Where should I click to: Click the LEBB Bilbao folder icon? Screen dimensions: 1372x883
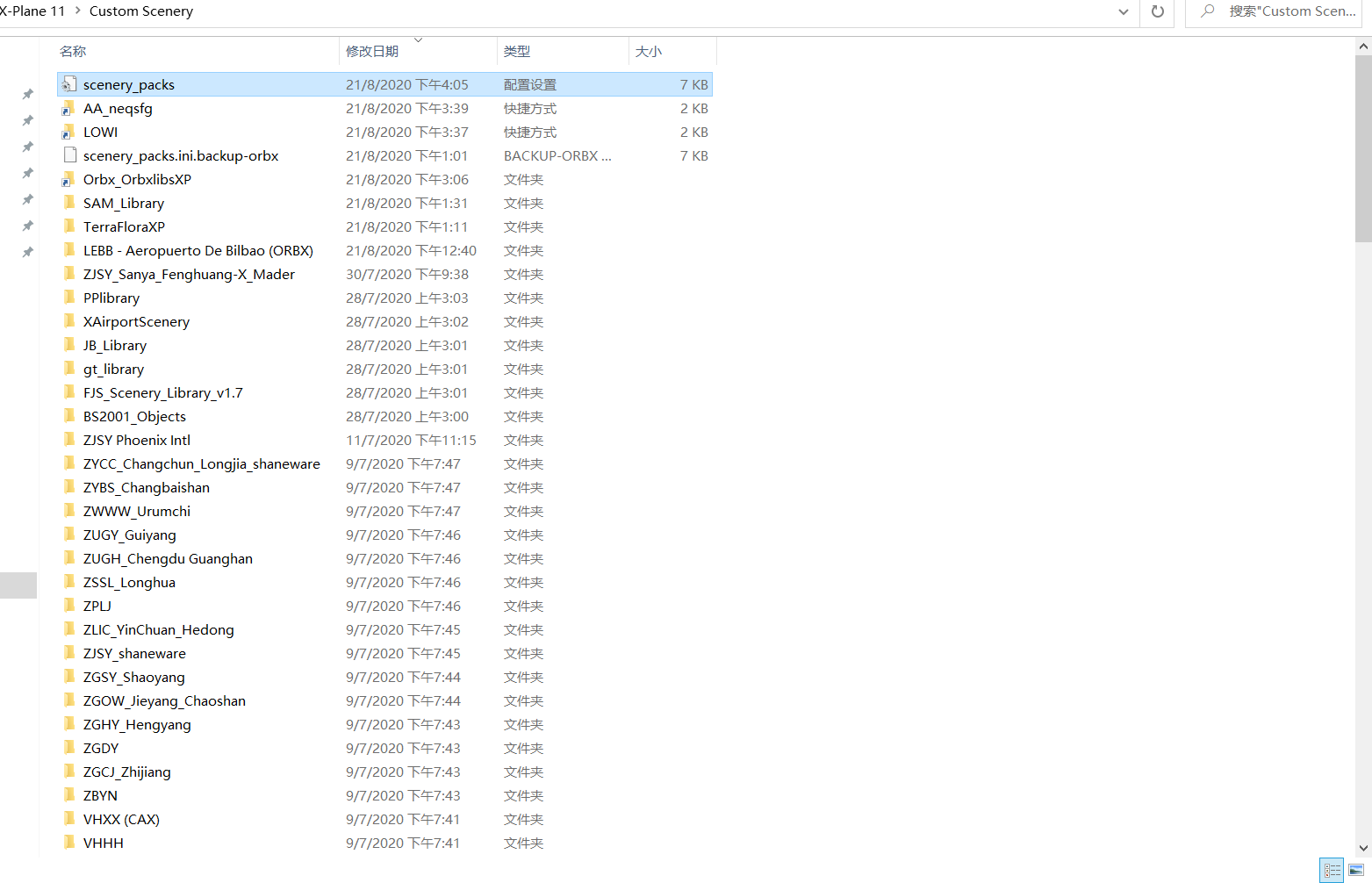pos(69,250)
